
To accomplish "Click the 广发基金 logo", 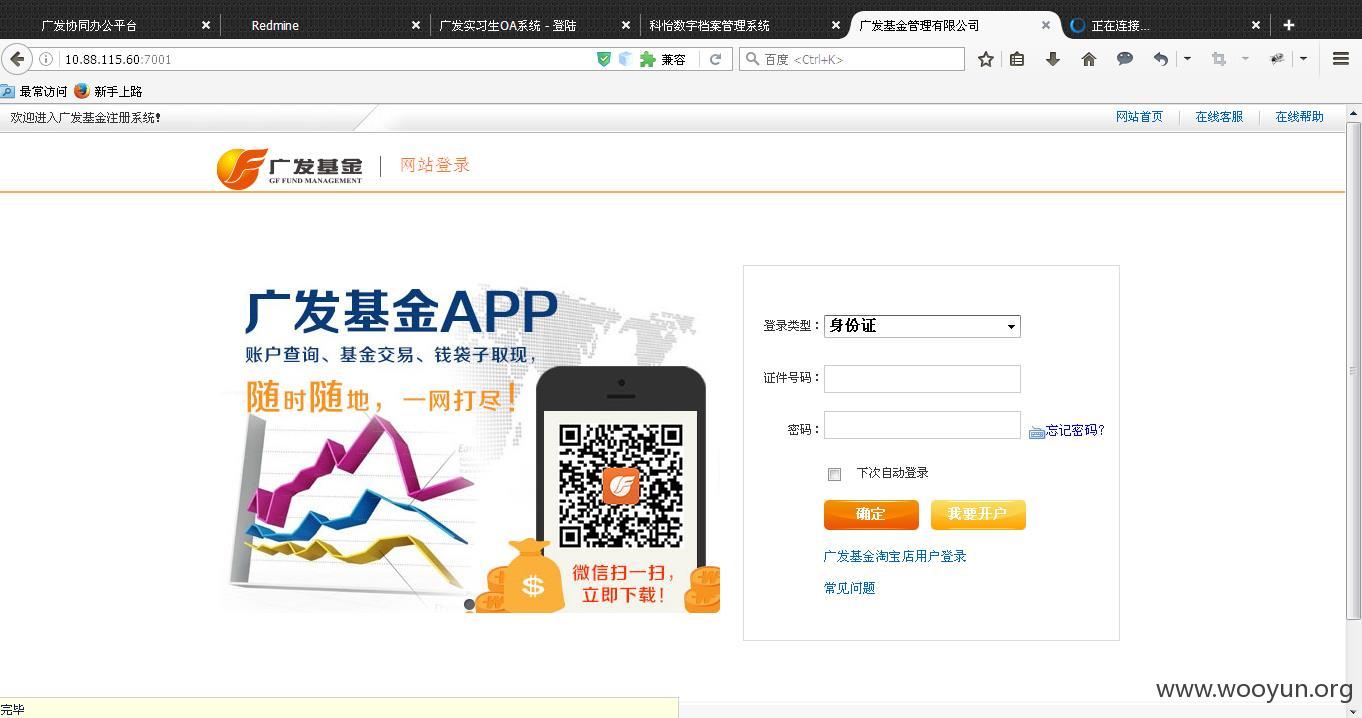I will point(290,168).
